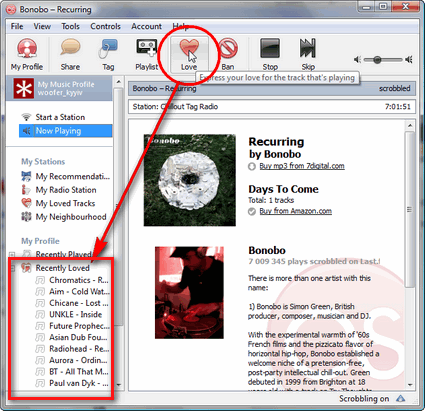Select the Recently Loved item

pyautogui.click(x=62, y=268)
